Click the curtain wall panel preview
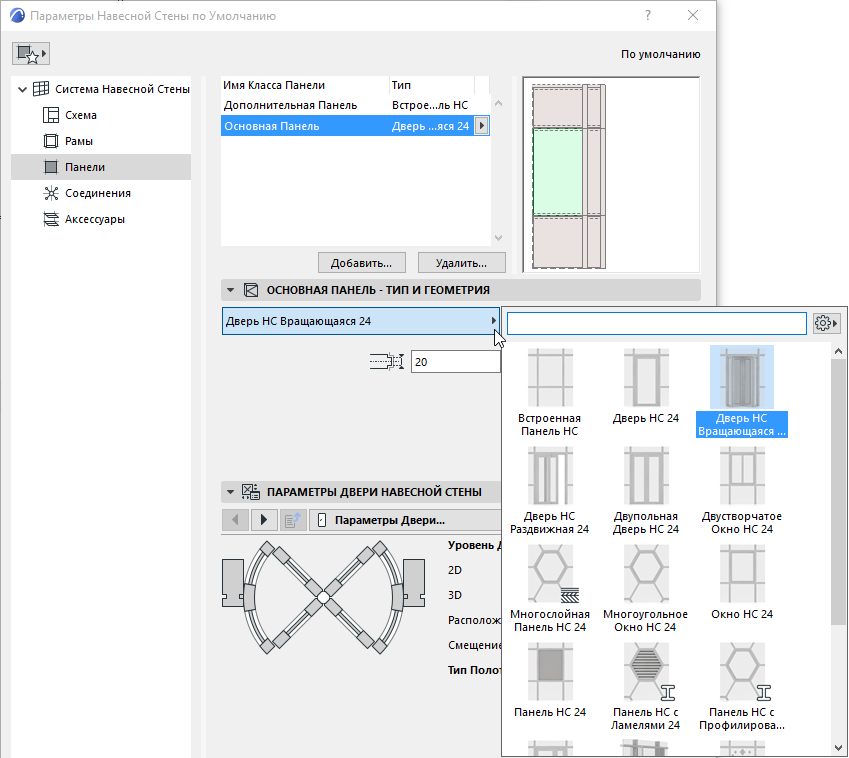 pyautogui.click(x=611, y=175)
